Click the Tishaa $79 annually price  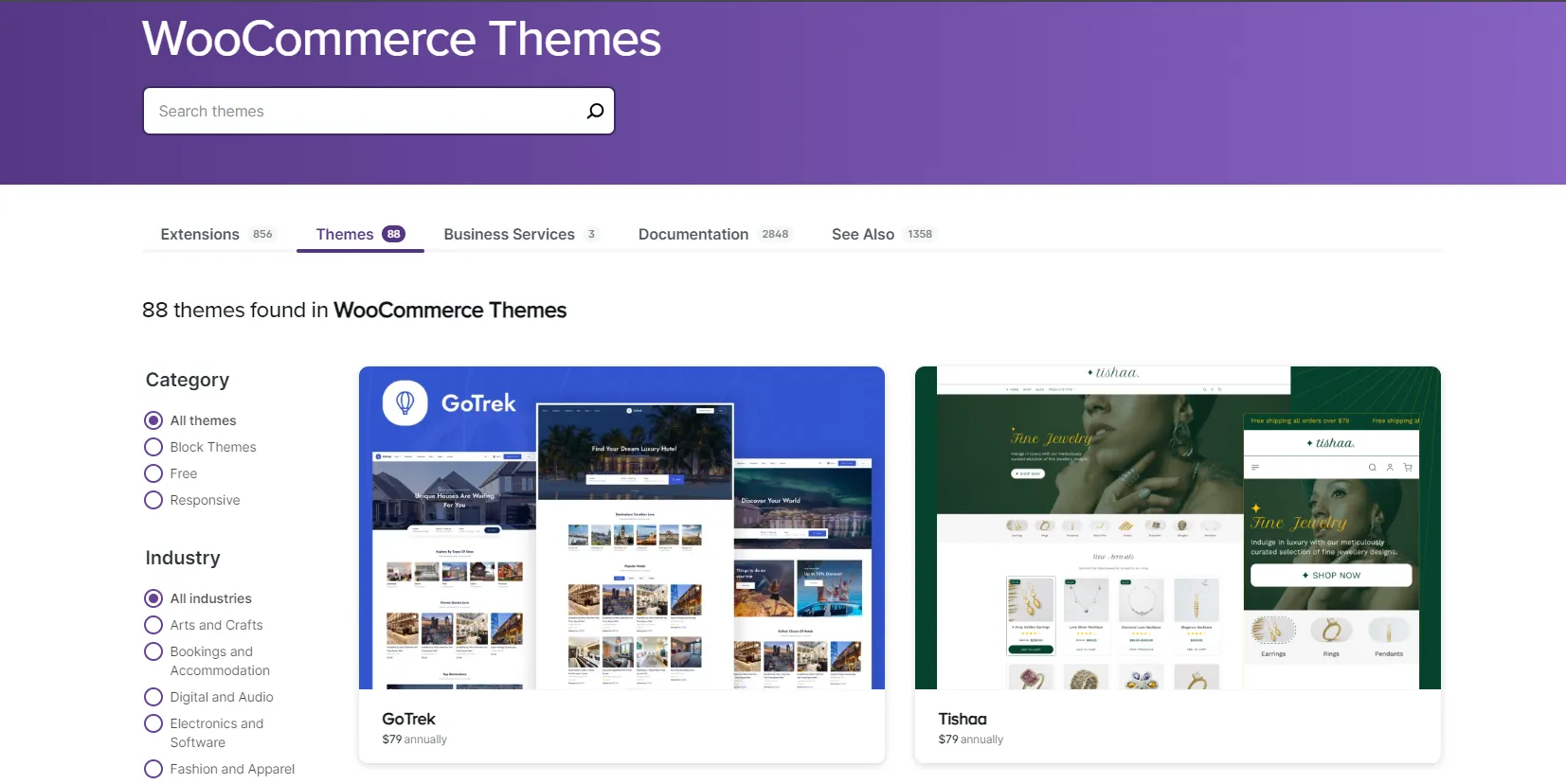pos(970,739)
